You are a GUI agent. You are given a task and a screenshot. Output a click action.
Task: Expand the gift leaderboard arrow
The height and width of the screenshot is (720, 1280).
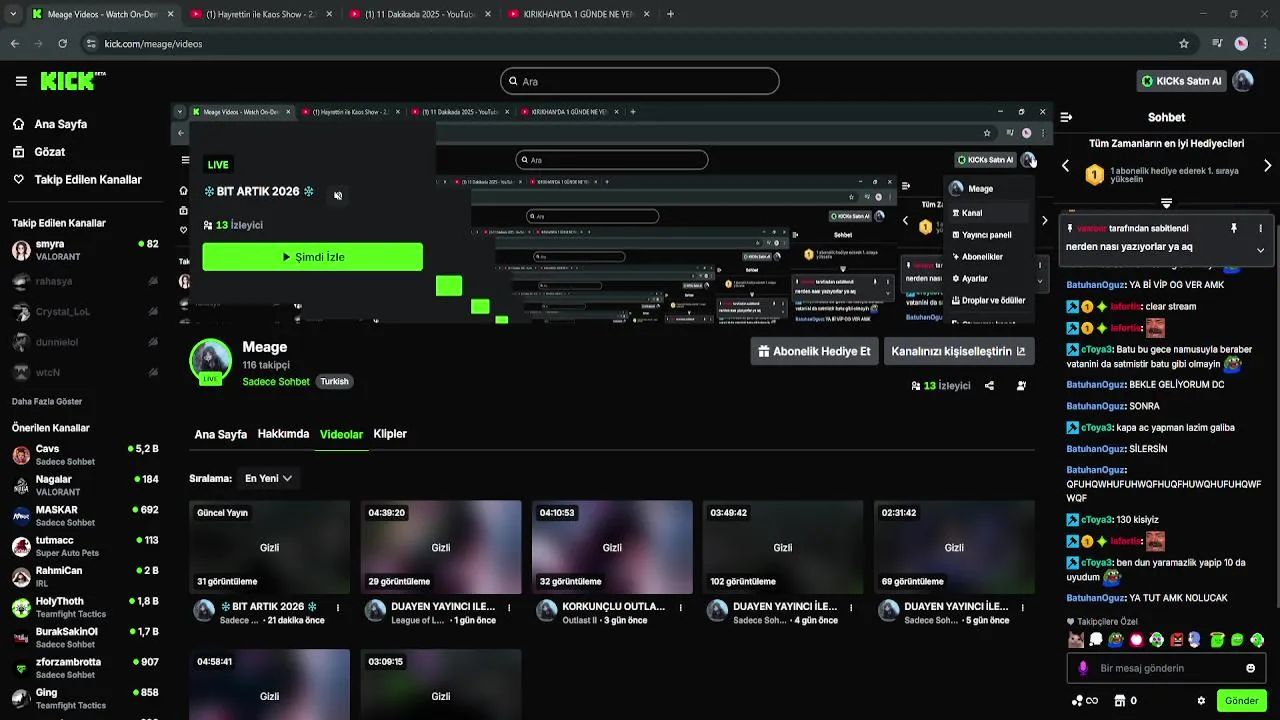1166,203
